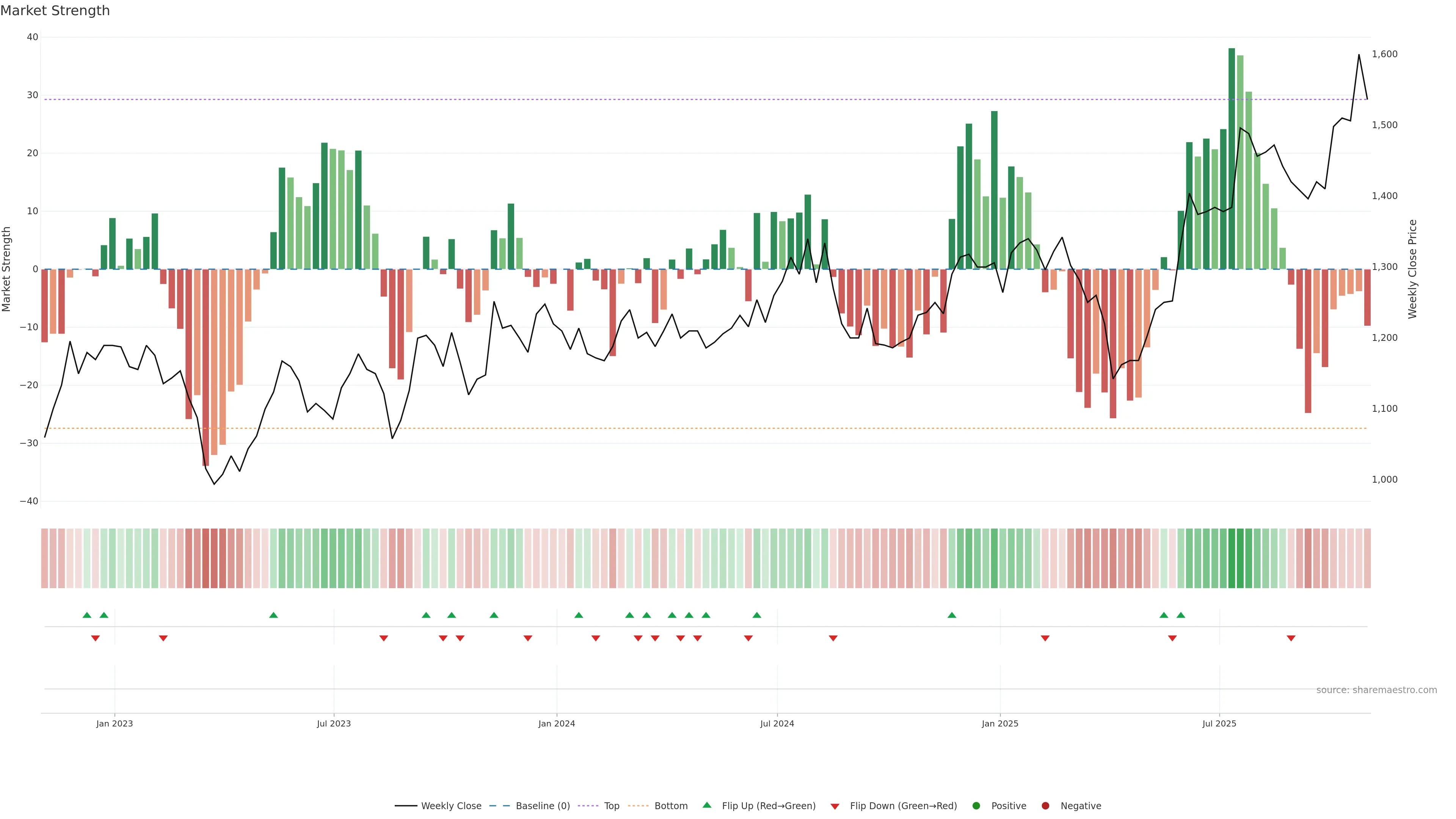Click the first flip-up green triangle marker

[86, 615]
